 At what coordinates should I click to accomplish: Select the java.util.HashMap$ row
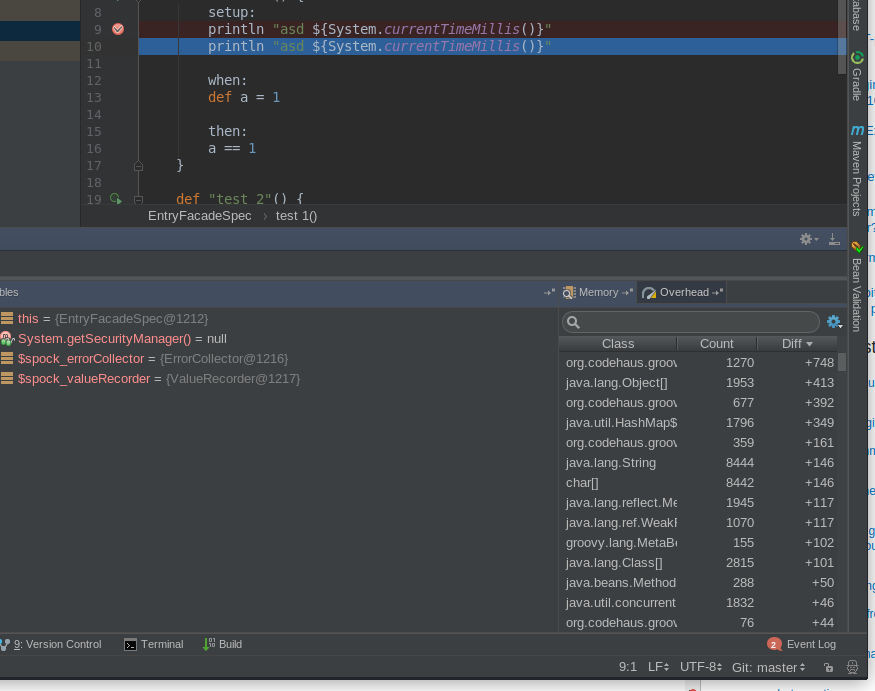pyautogui.click(x=698, y=423)
